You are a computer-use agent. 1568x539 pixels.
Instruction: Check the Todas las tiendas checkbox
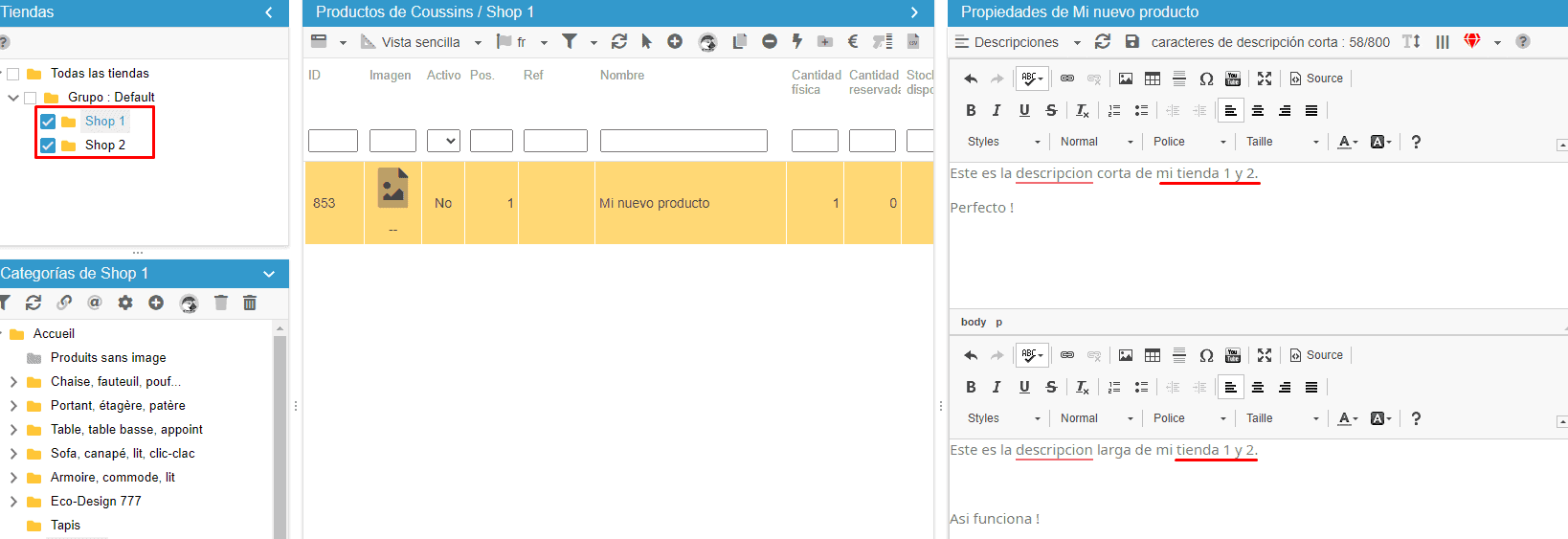tap(13, 74)
